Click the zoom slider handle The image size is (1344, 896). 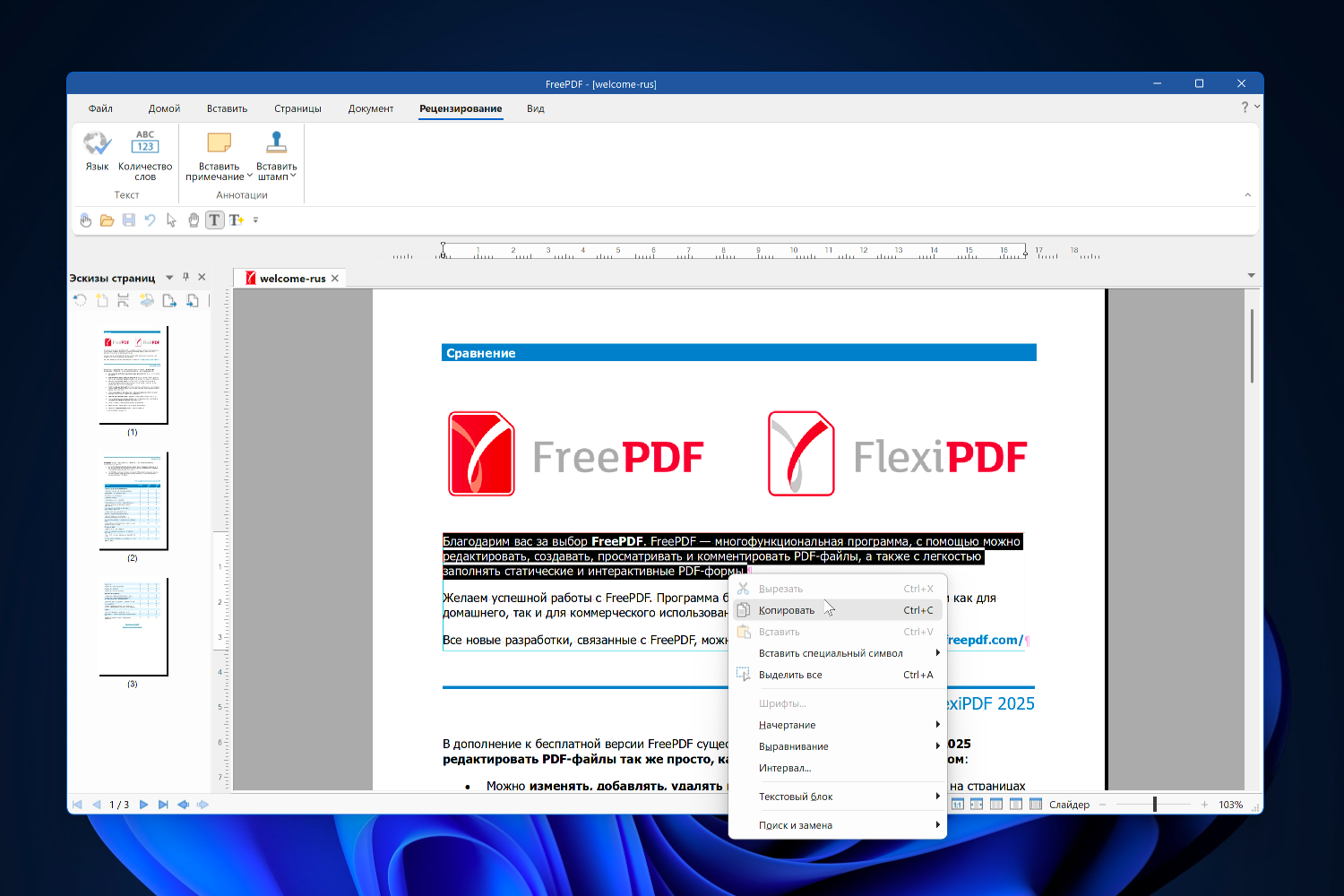click(x=1155, y=805)
